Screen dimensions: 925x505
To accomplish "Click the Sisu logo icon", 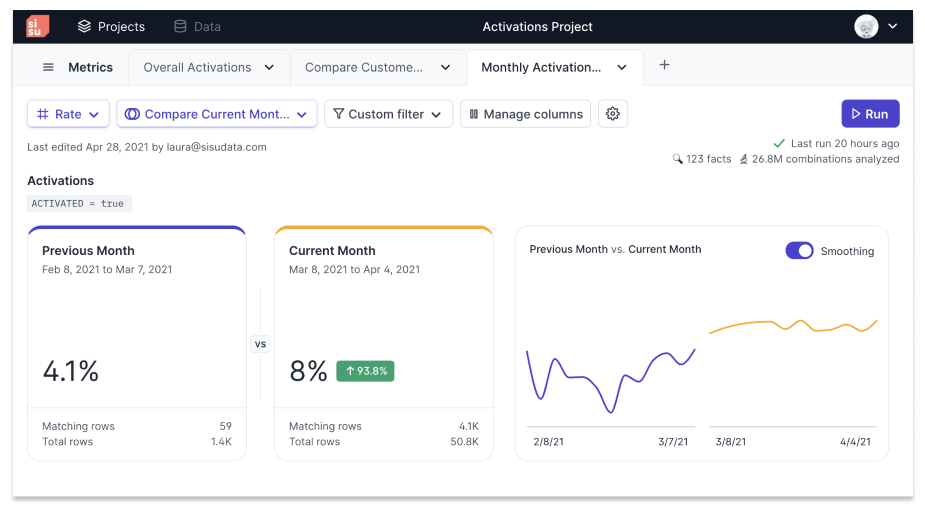I will point(37,27).
